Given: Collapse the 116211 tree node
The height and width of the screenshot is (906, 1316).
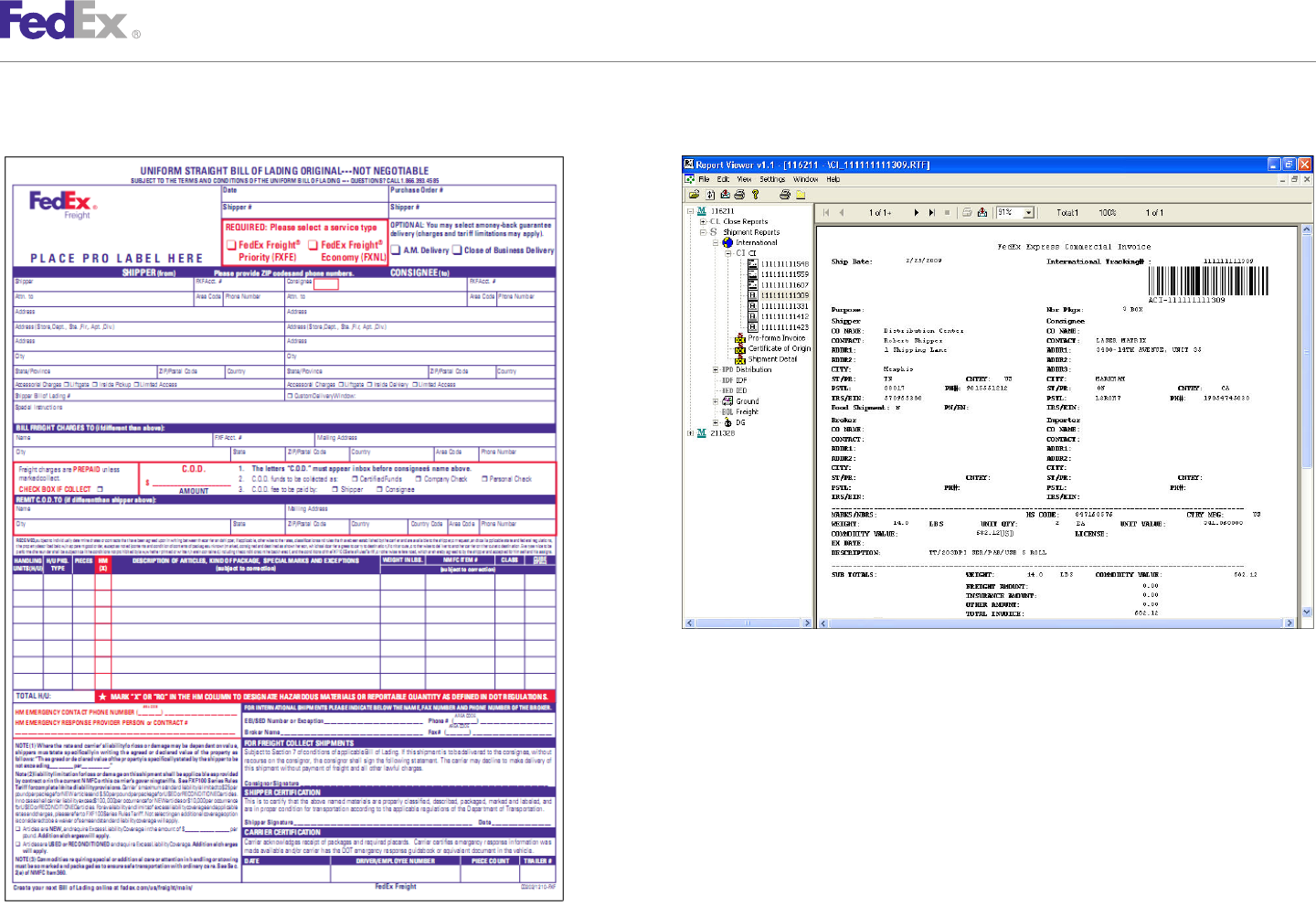Looking at the screenshot, I should click(691, 211).
